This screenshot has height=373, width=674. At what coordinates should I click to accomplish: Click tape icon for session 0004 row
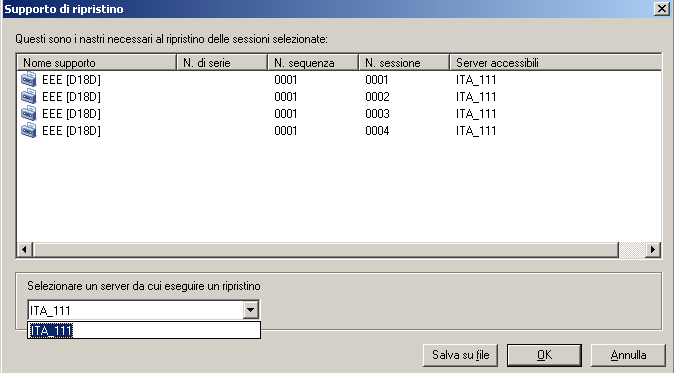(x=29, y=131)
